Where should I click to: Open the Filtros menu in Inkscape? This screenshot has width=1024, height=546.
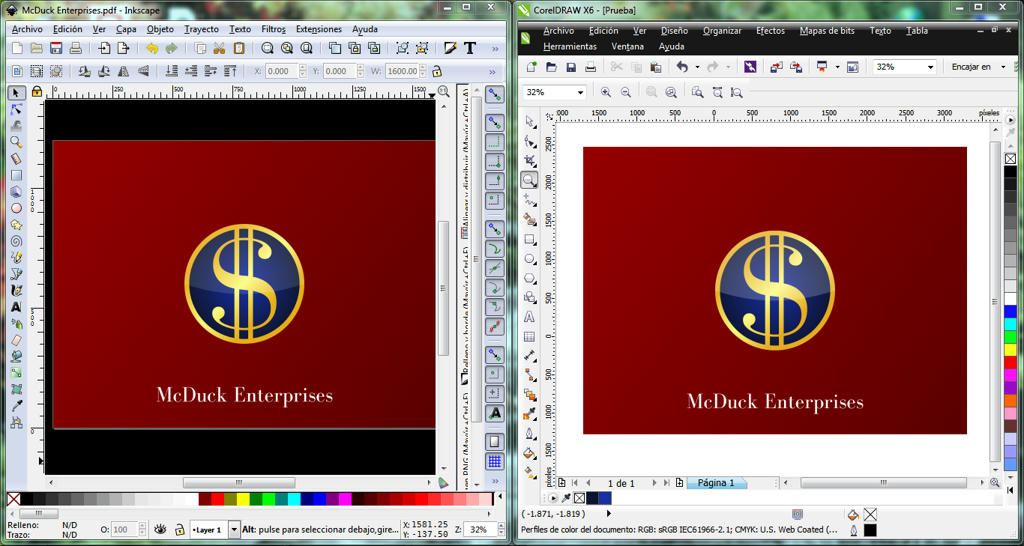(274, 29)
